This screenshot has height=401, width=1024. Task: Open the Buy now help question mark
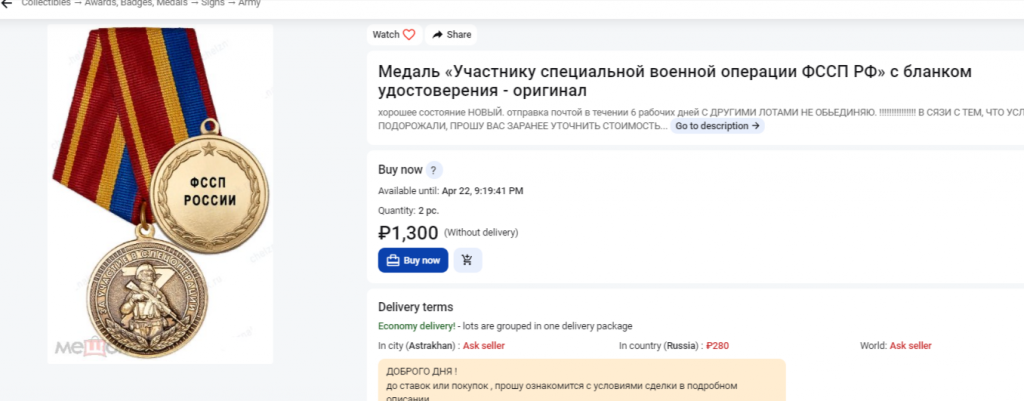tap(434, 170)
